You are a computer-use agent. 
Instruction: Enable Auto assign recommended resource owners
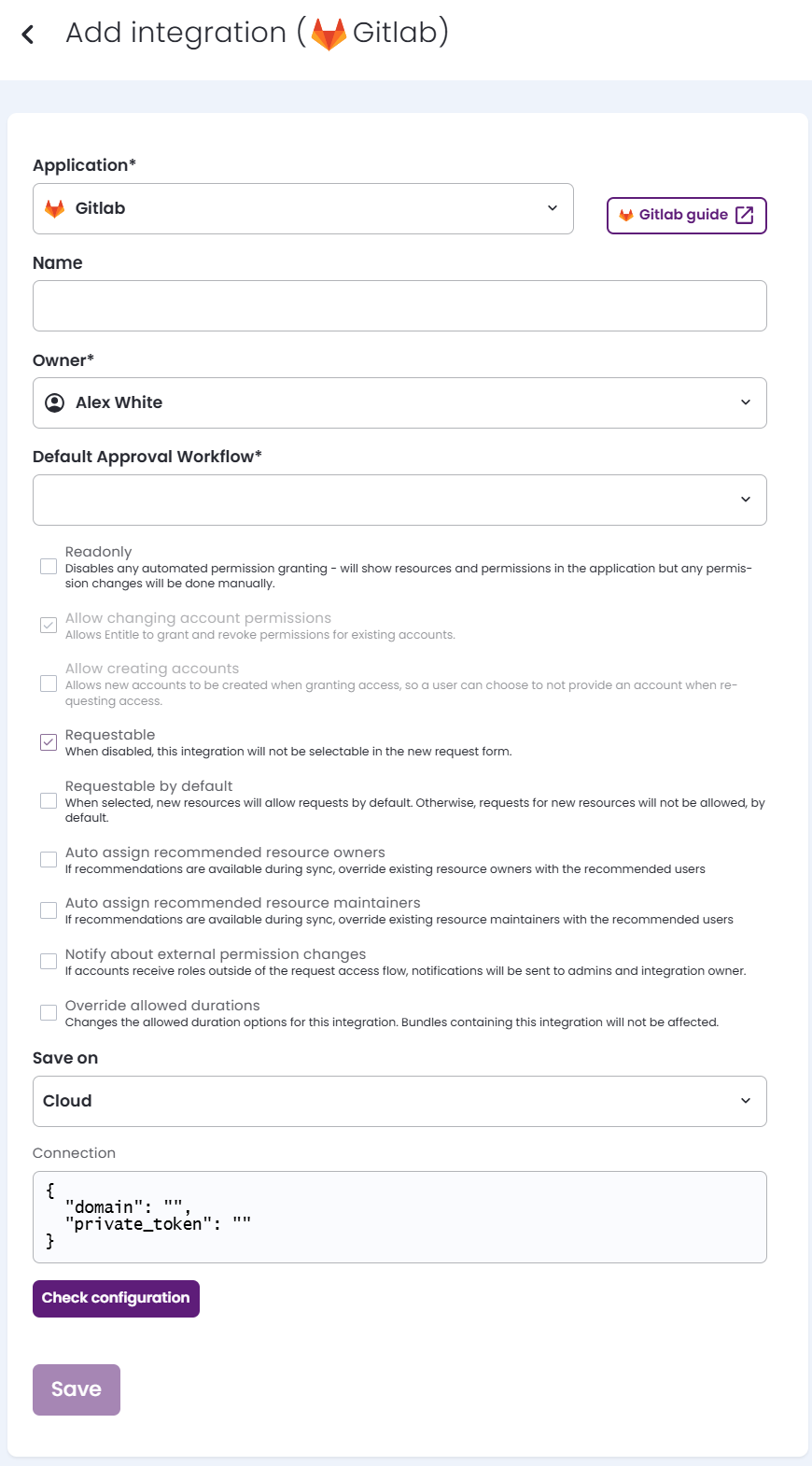point(48,859)
